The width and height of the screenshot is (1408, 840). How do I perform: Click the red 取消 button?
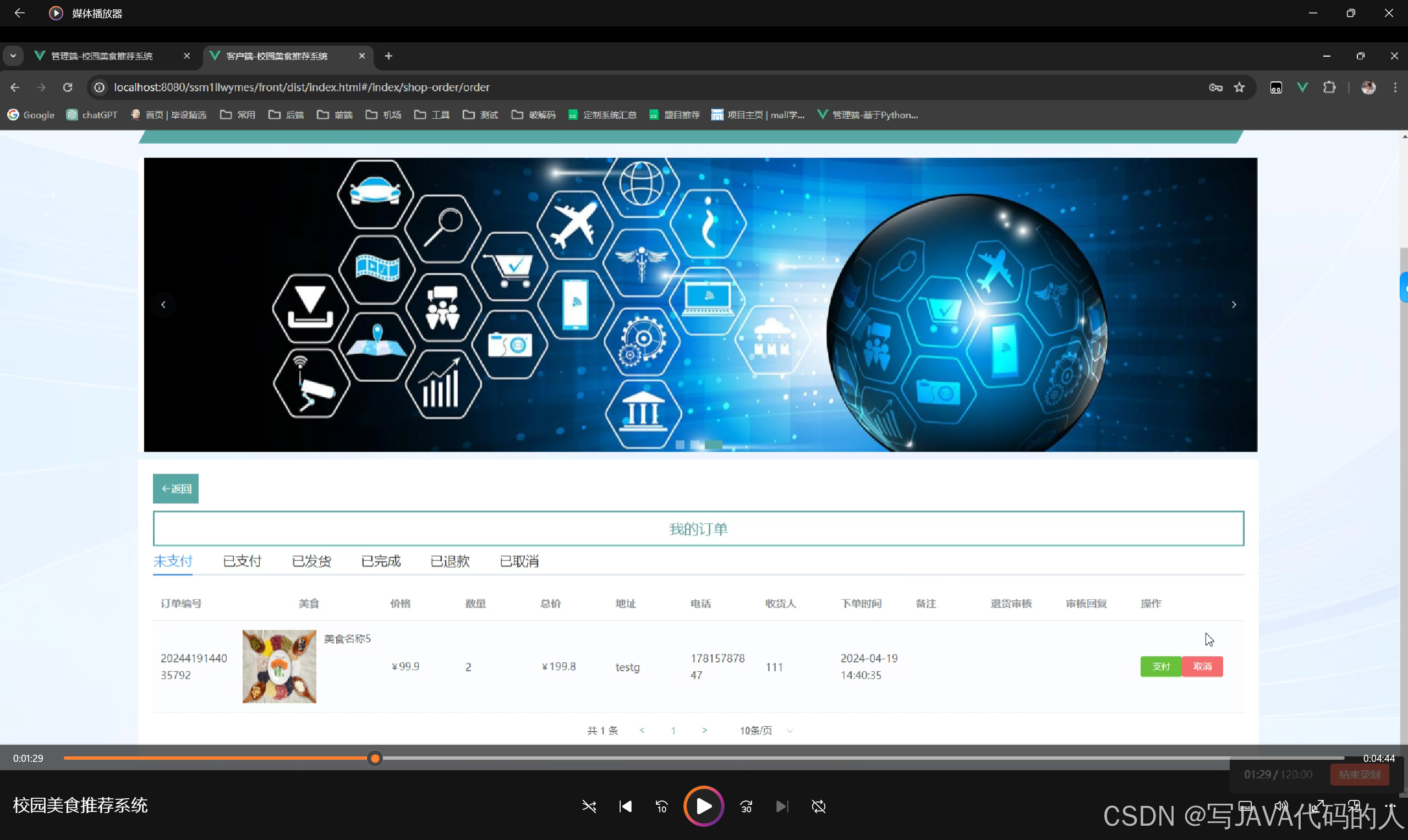1202,666
